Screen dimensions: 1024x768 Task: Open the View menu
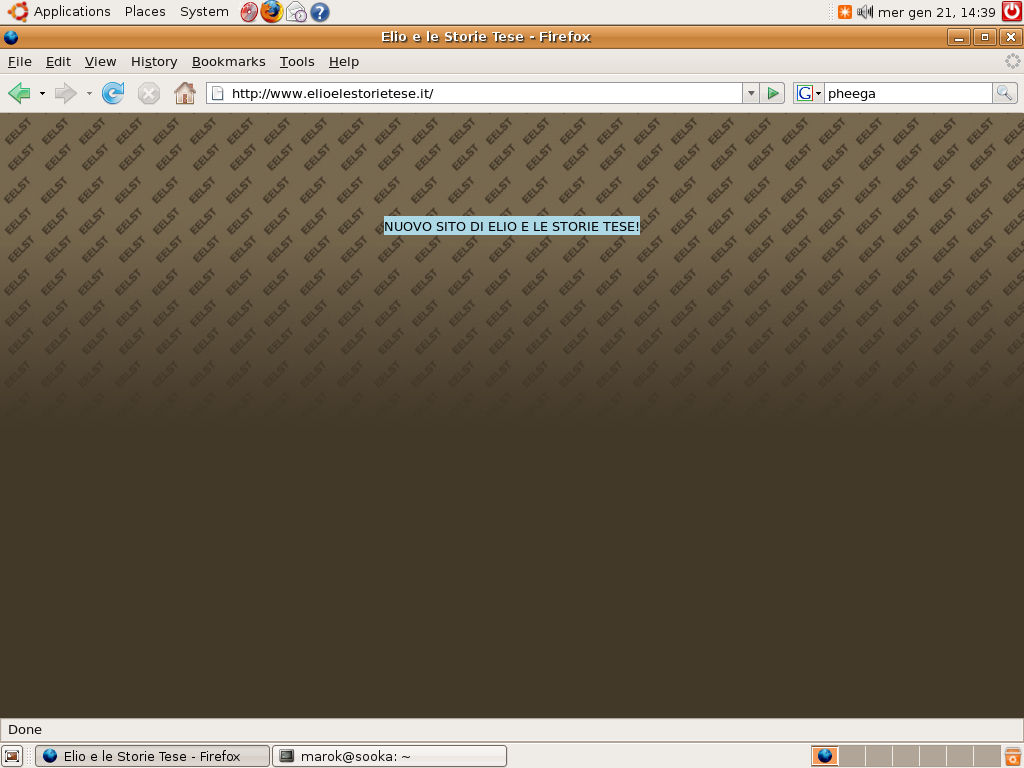[101, 61]
